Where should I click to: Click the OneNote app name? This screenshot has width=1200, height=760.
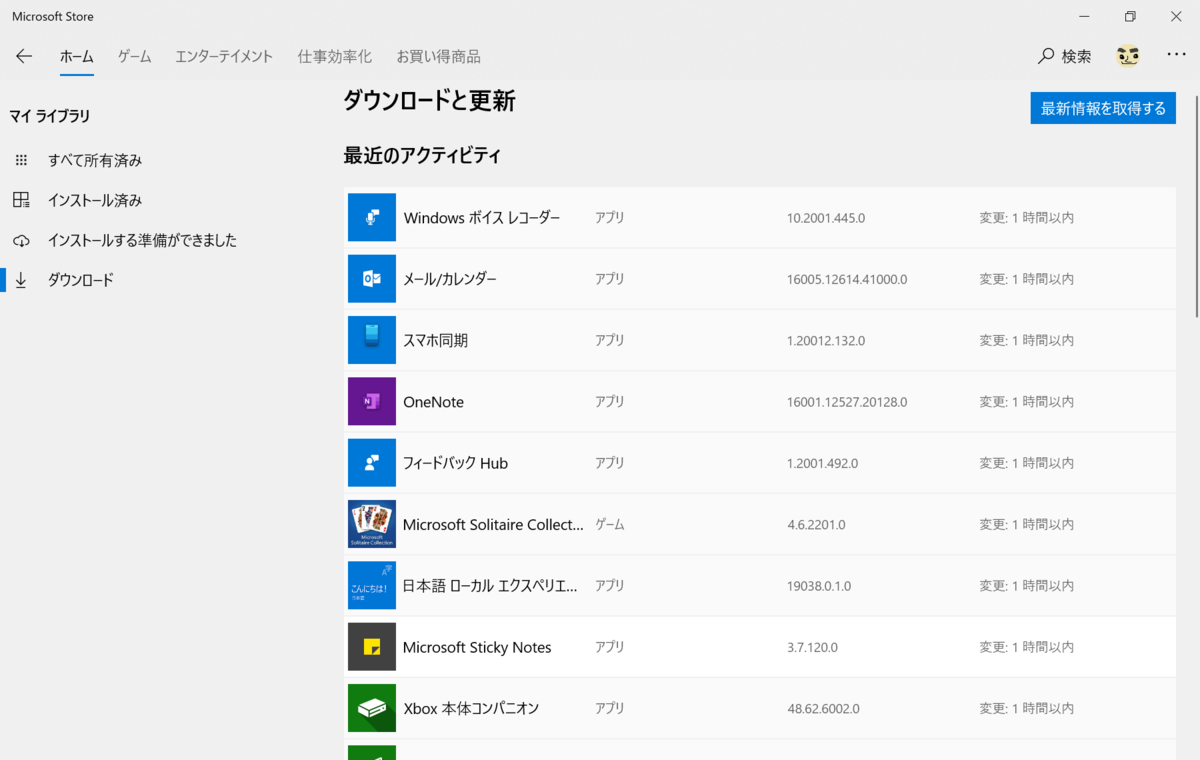433,402
